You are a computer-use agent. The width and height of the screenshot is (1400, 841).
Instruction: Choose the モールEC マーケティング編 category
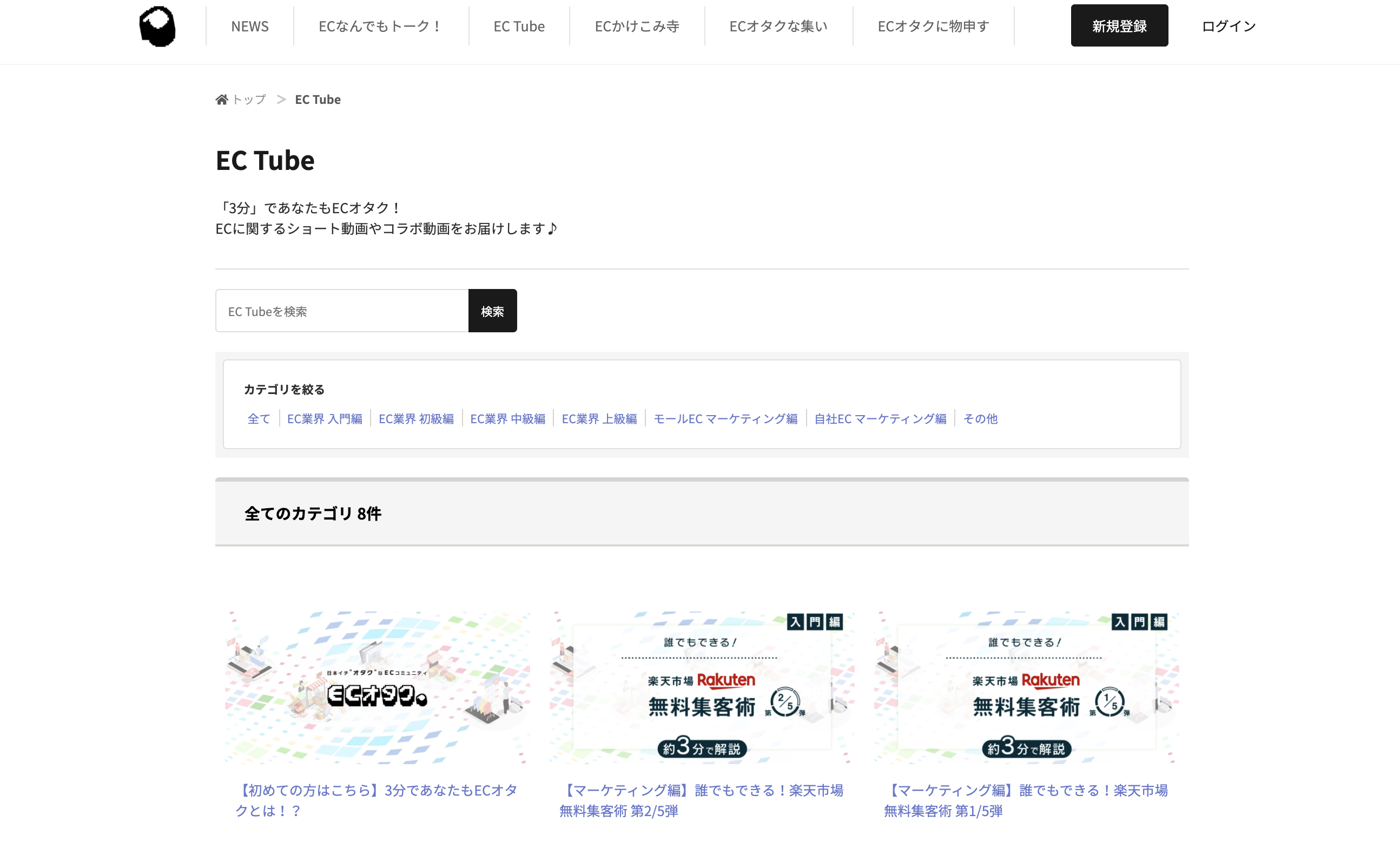click(725, 419)
